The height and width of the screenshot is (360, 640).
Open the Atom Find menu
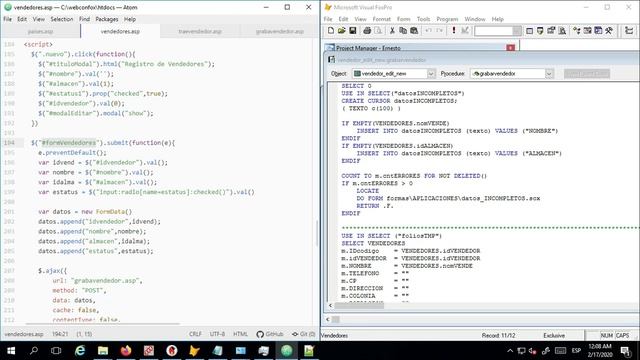point(84,19)
